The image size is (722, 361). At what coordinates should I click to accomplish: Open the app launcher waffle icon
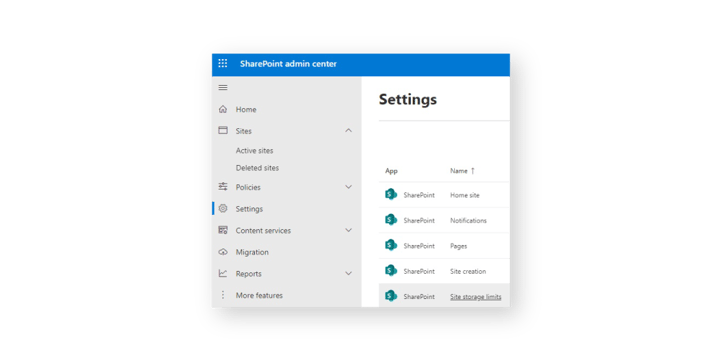[223, 64]
